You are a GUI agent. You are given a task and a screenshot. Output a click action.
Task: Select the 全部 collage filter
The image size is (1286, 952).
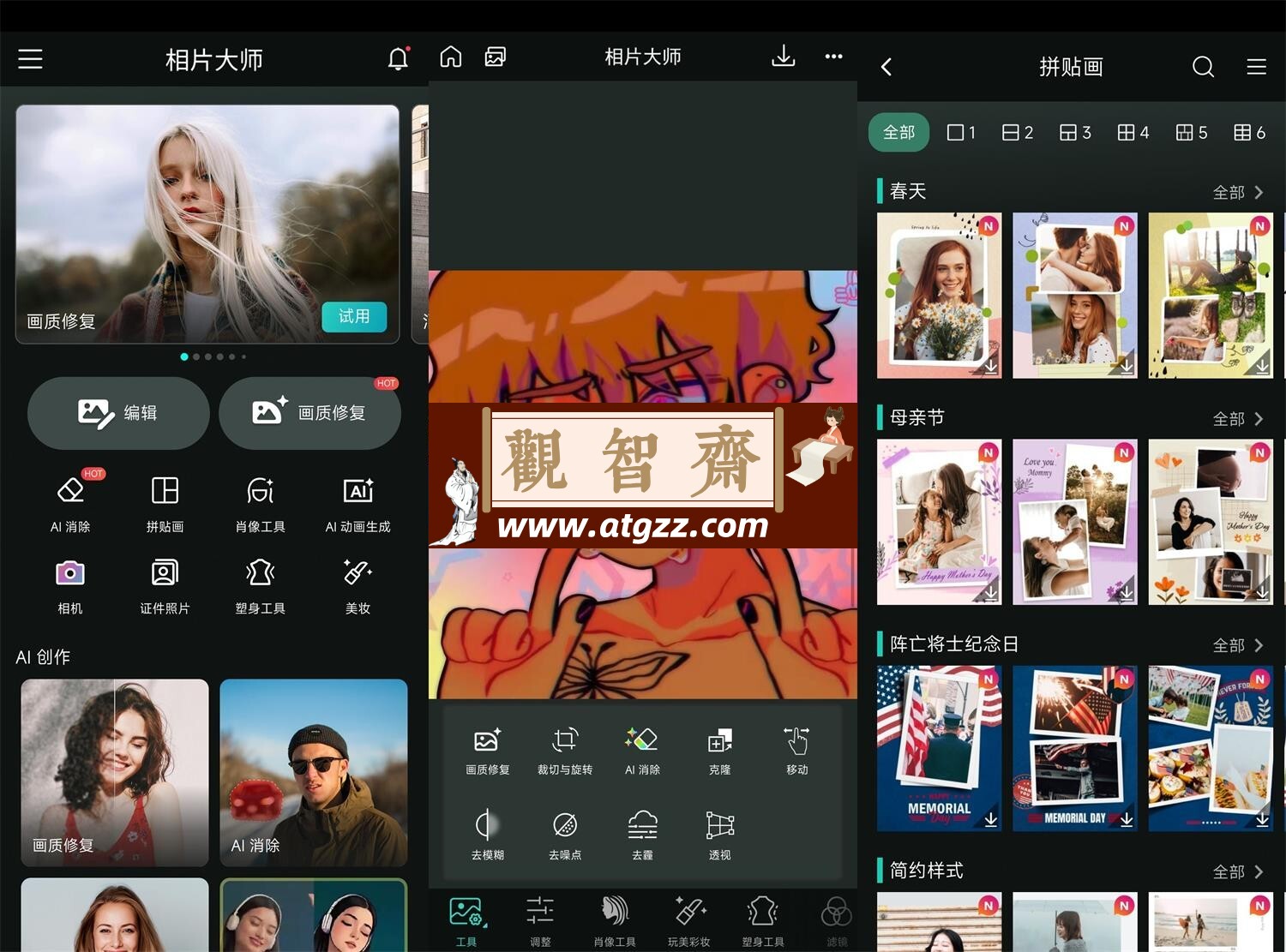(898, 133)
